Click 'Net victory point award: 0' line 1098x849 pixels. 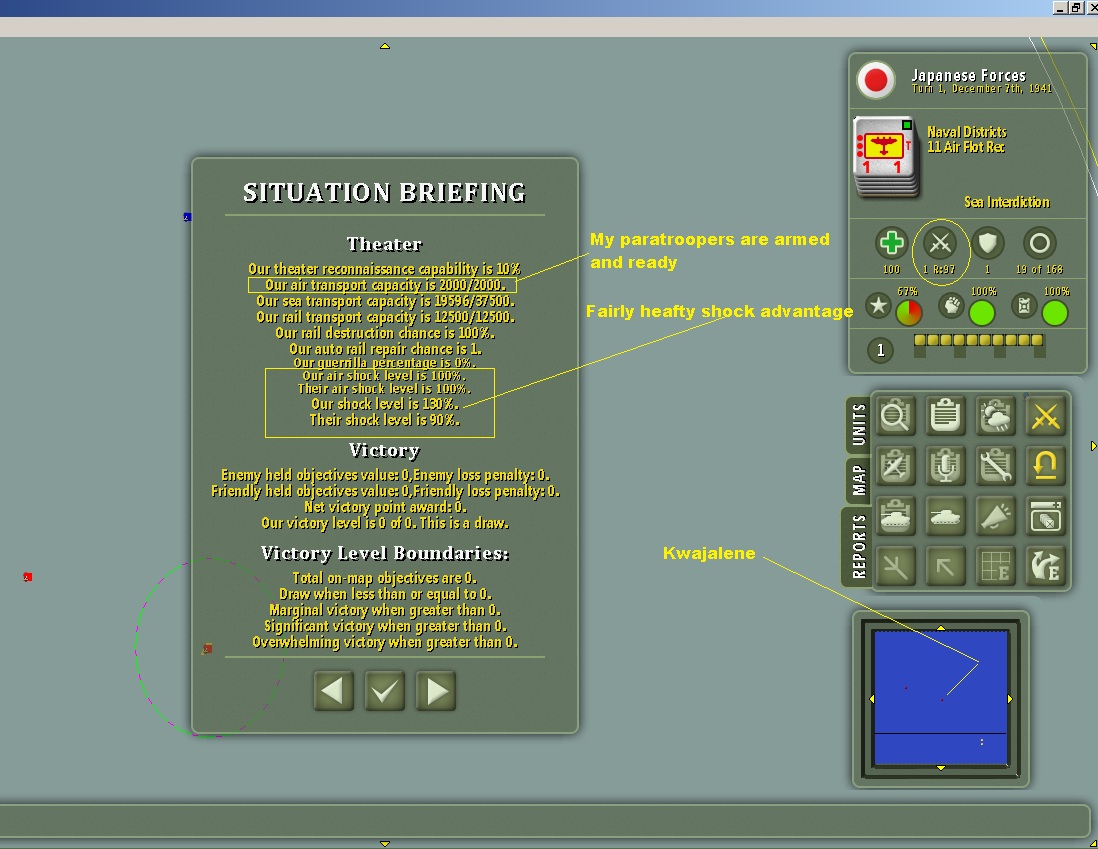point(385,507)
